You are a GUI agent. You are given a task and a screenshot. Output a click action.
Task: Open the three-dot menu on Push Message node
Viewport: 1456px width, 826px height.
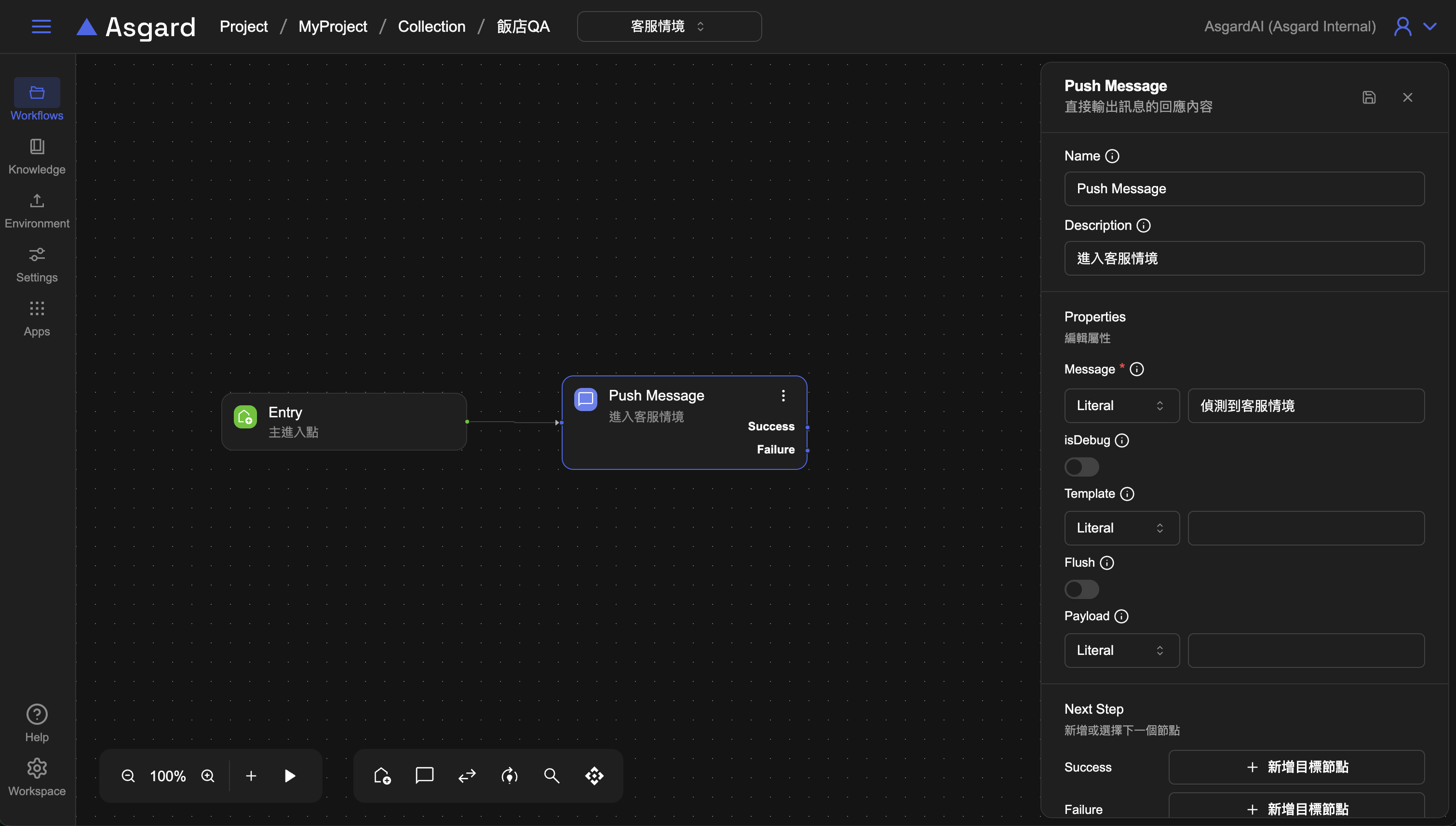point(783,396)
